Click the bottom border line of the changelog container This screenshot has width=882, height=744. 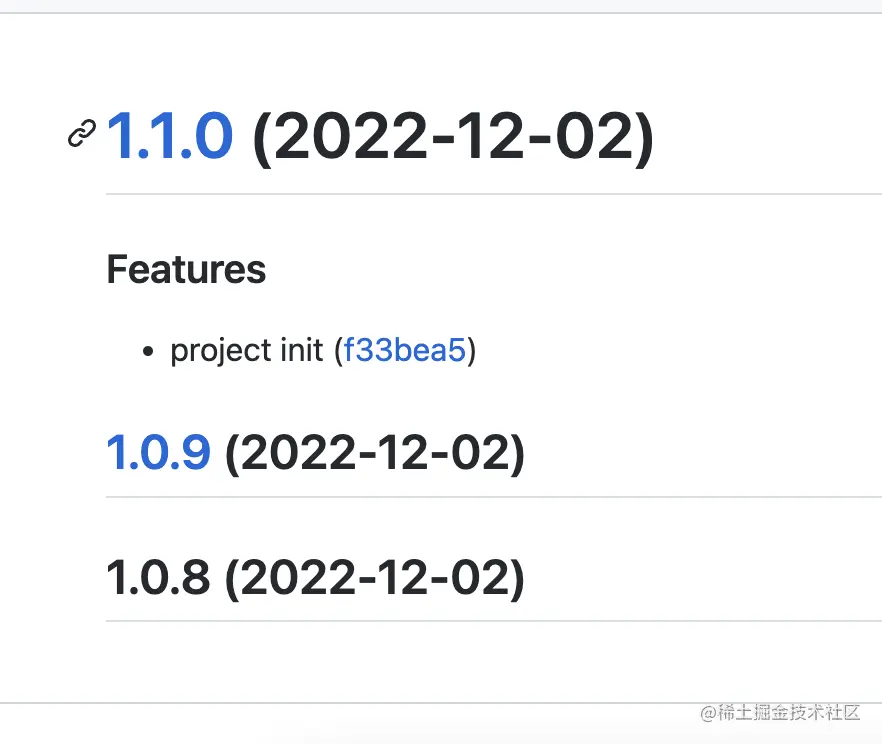tap(441, 702)
